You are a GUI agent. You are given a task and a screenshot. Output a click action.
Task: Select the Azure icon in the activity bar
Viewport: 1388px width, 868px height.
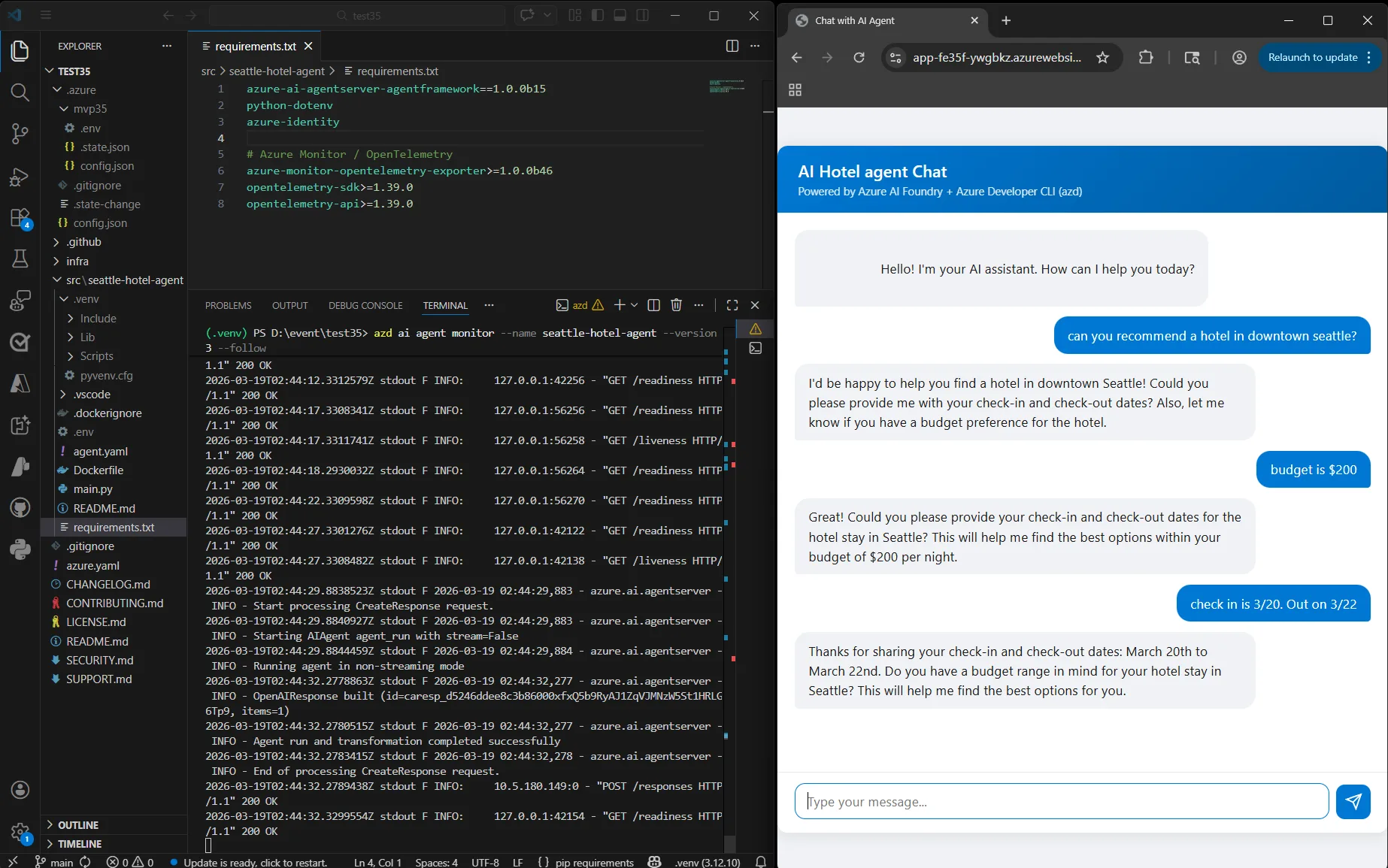click(20, 384)
